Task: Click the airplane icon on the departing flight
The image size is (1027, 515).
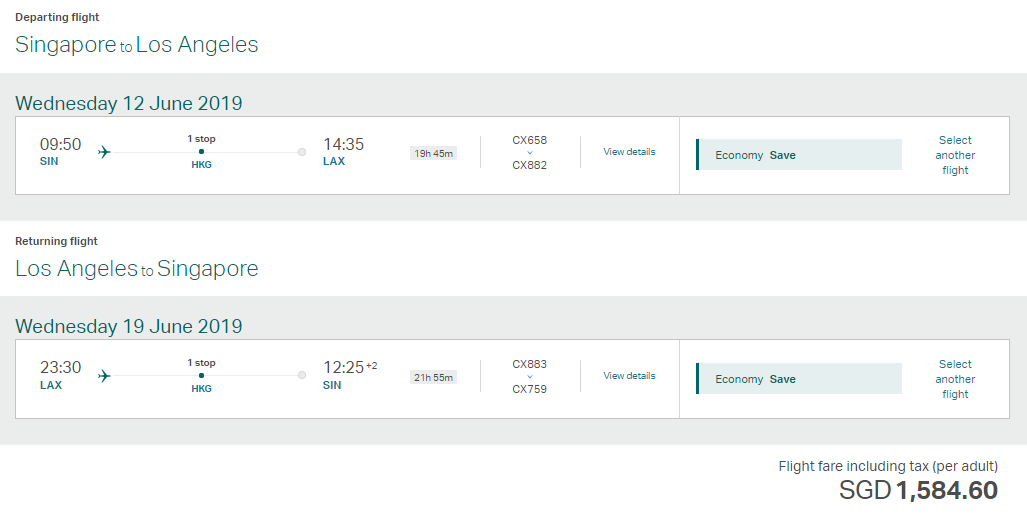Action: (x=105, y=152)
